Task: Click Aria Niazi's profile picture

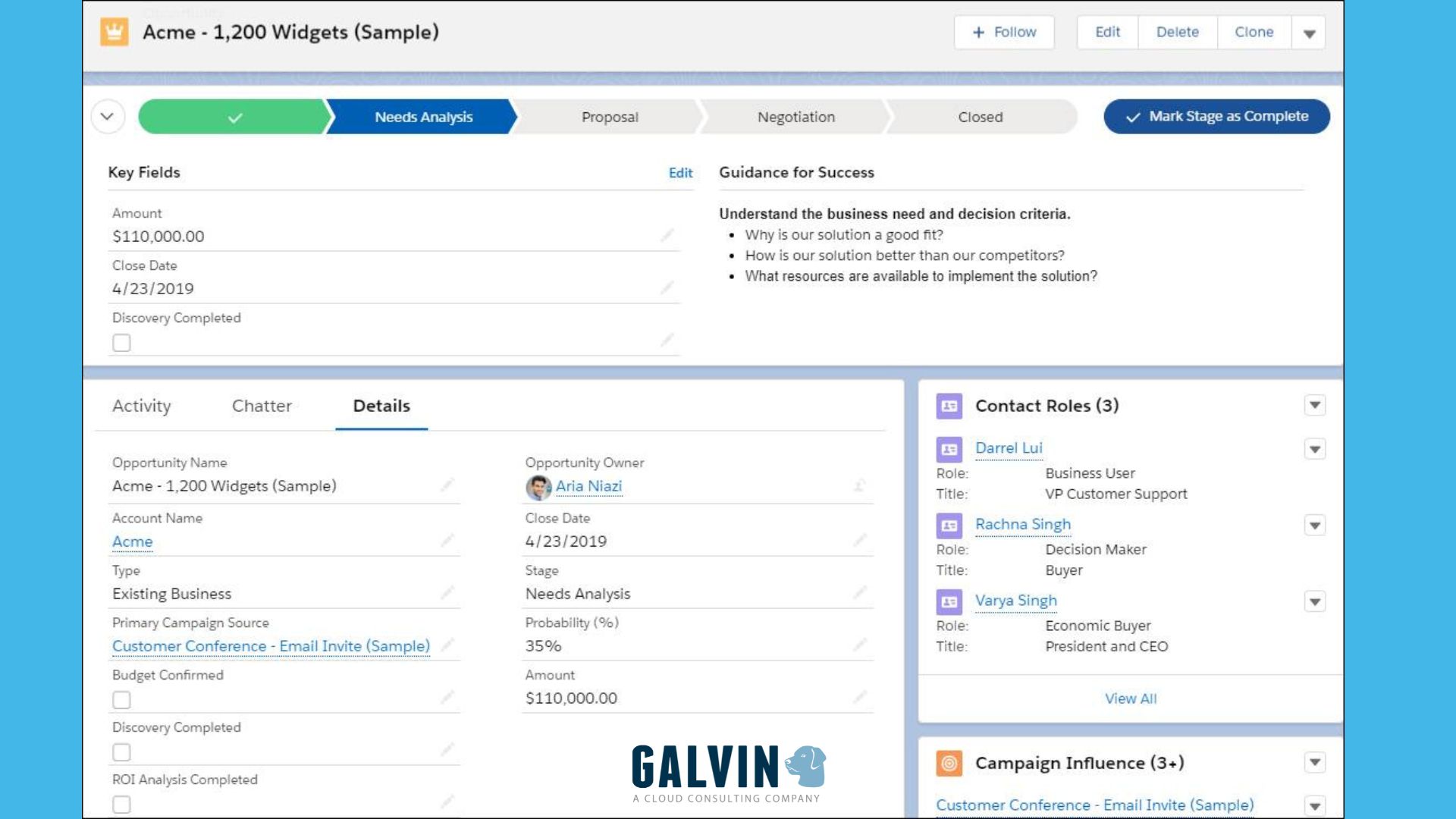Action: click(539, 485)
